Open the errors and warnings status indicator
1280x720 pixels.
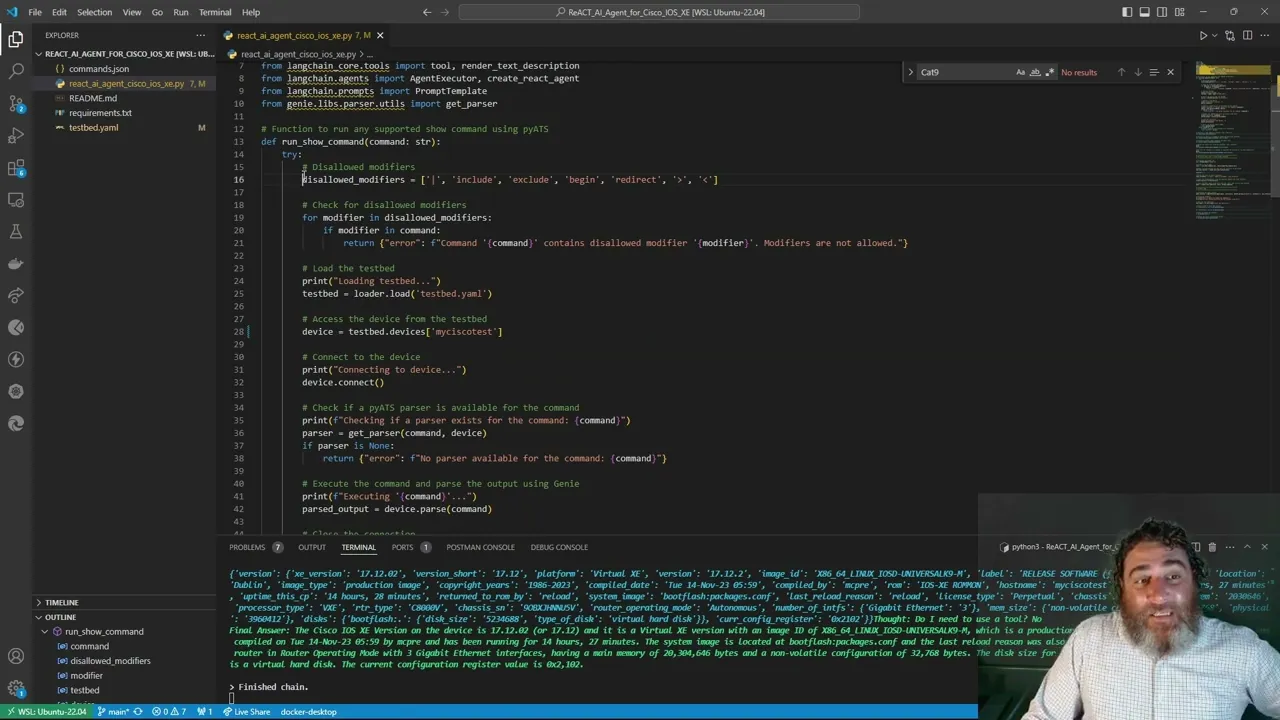click(169, 712)
